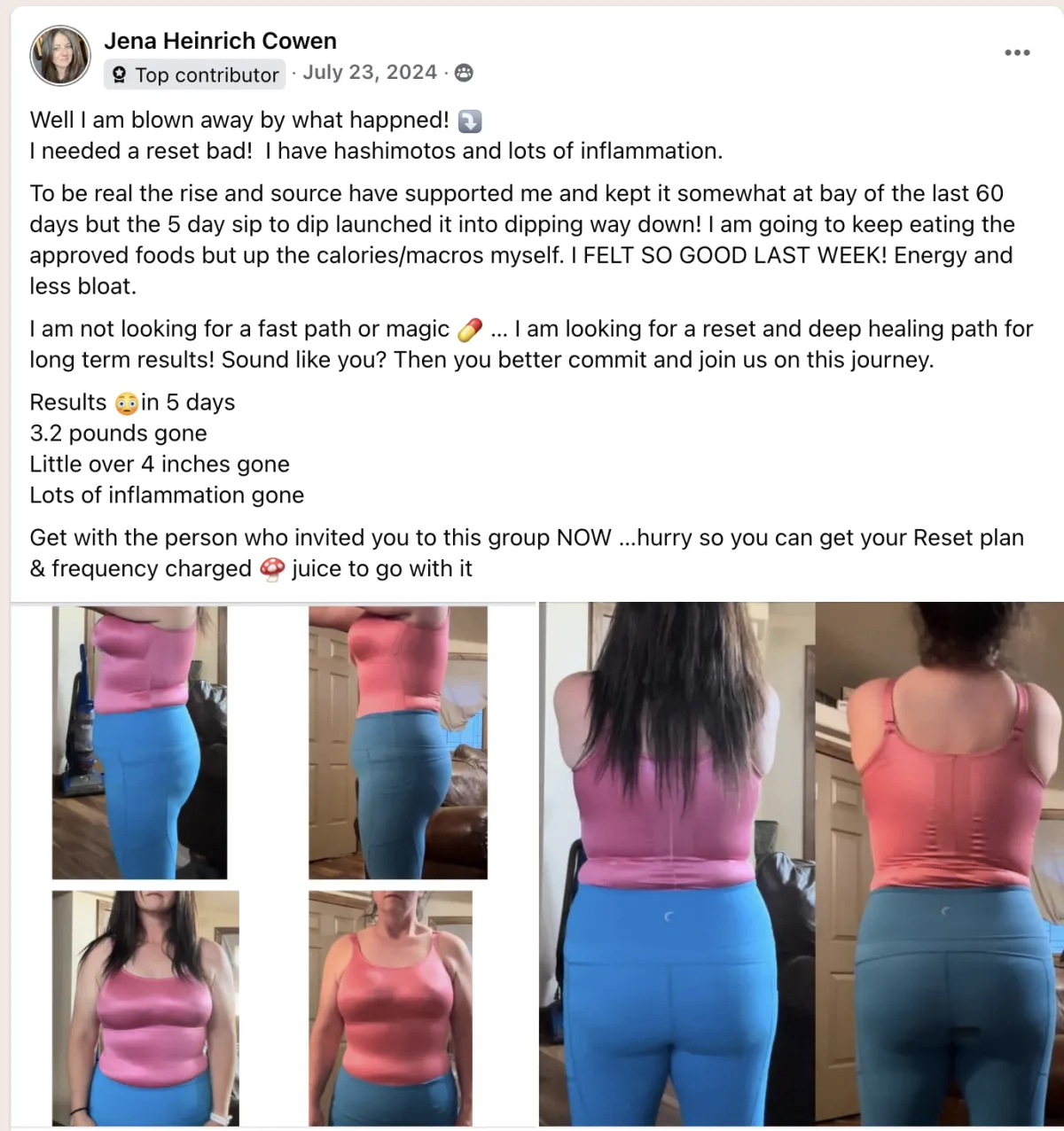The width and height of the screenshot is (1064, 1131).
Task: Open the July 23, 2024 post timestamp
Action: point(370,73)
